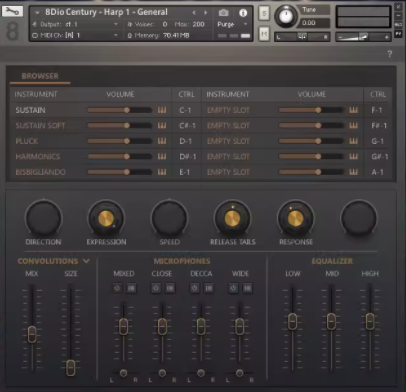This screenshot has height=392, width=406.
Task: Open WIDE microphone output routing button
Action: pyautogui.click(x=247, y=288)
